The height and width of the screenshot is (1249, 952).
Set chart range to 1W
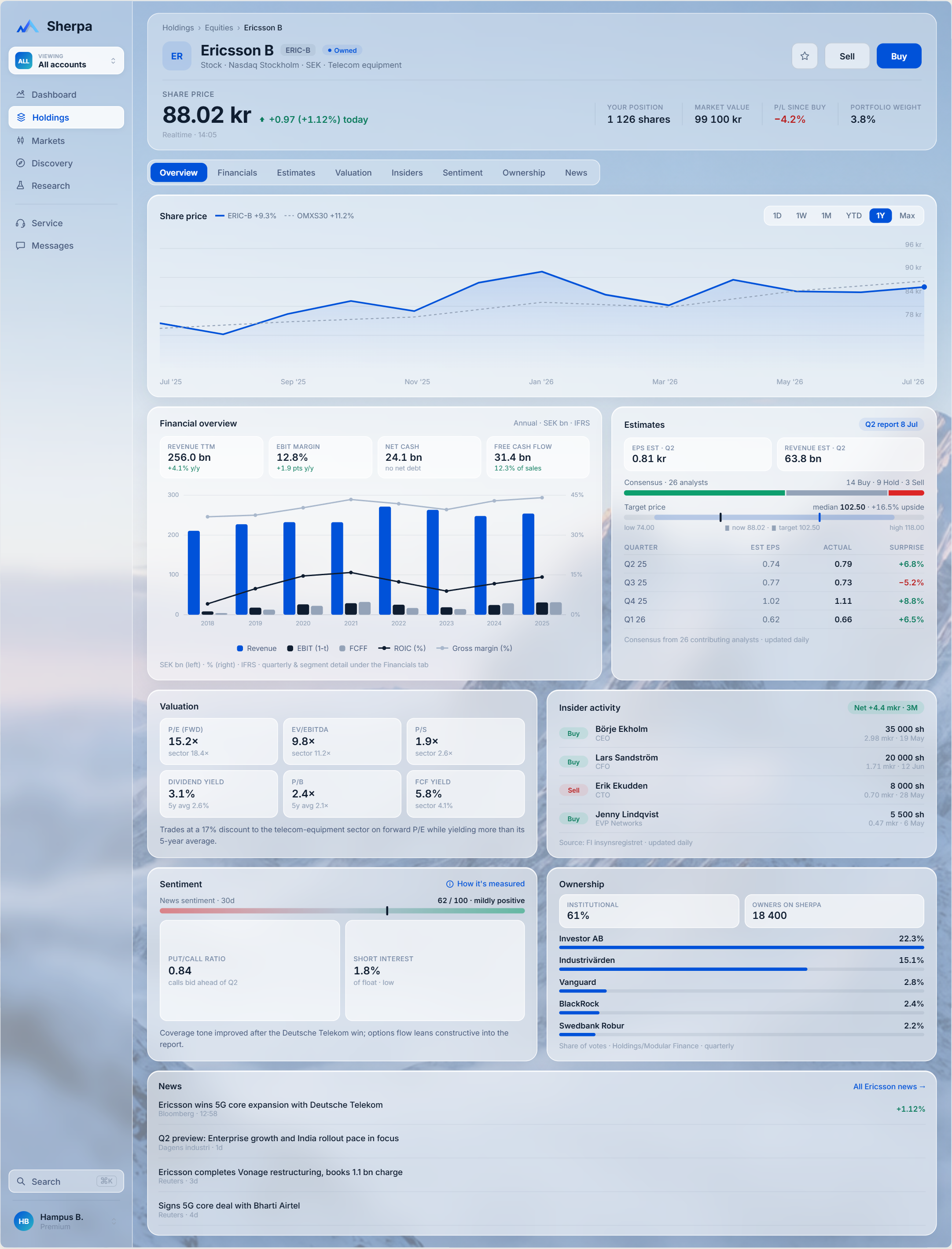pos(801,216)
